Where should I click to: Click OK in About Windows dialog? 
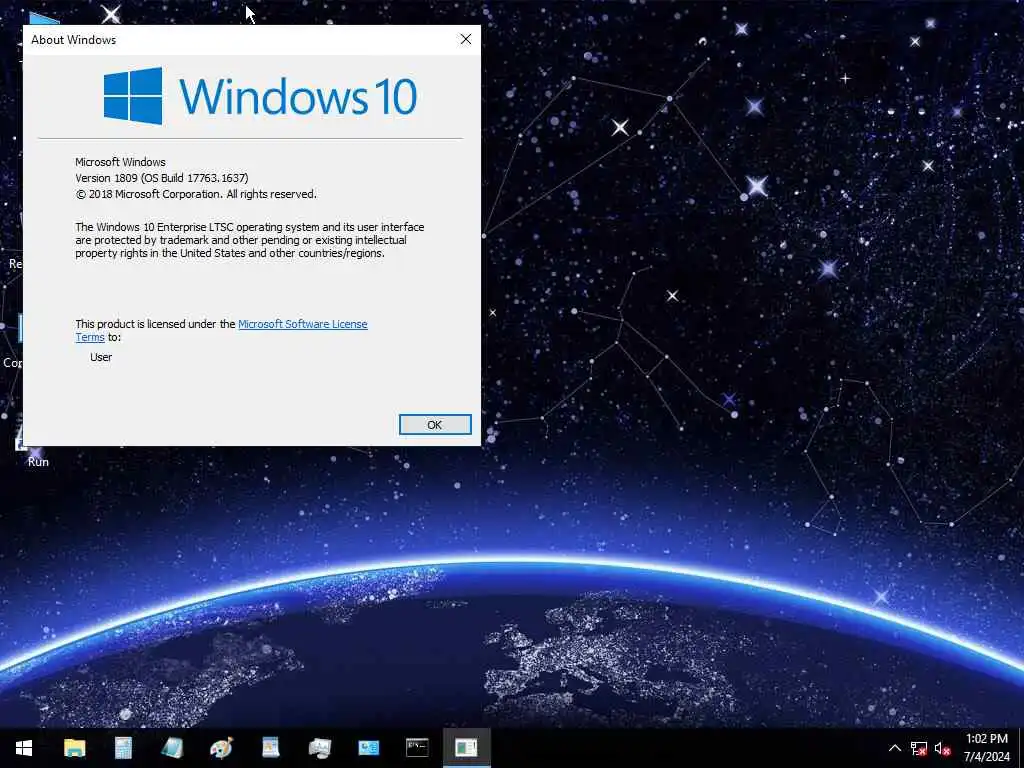[435, 424]
